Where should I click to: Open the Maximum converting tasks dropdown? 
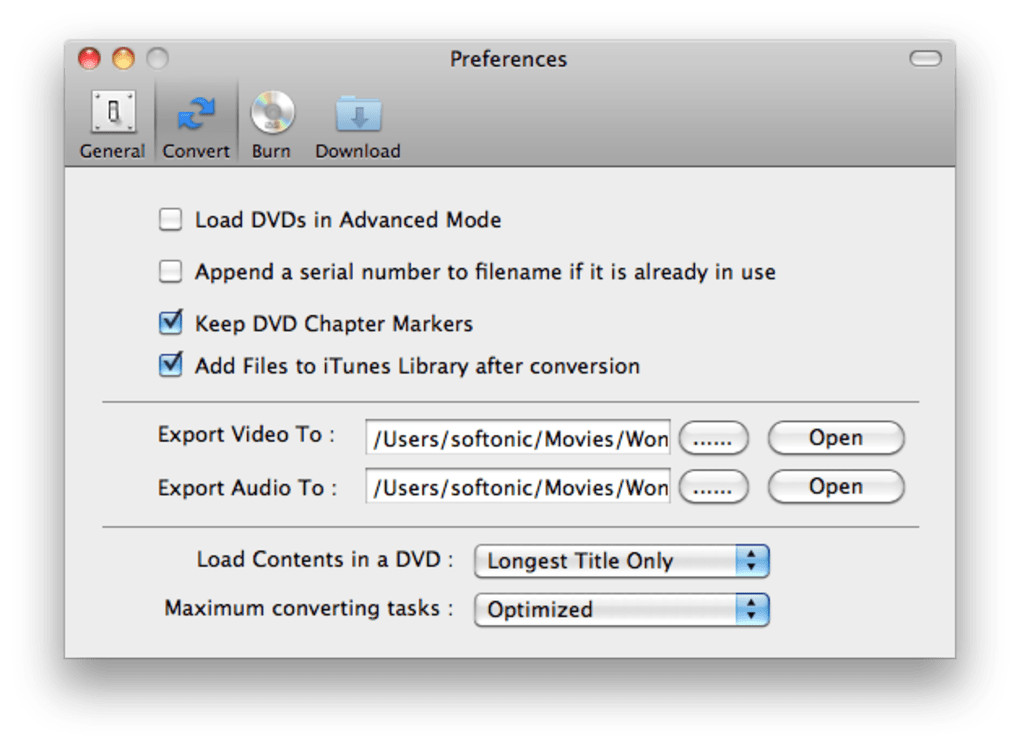point(621,609)
